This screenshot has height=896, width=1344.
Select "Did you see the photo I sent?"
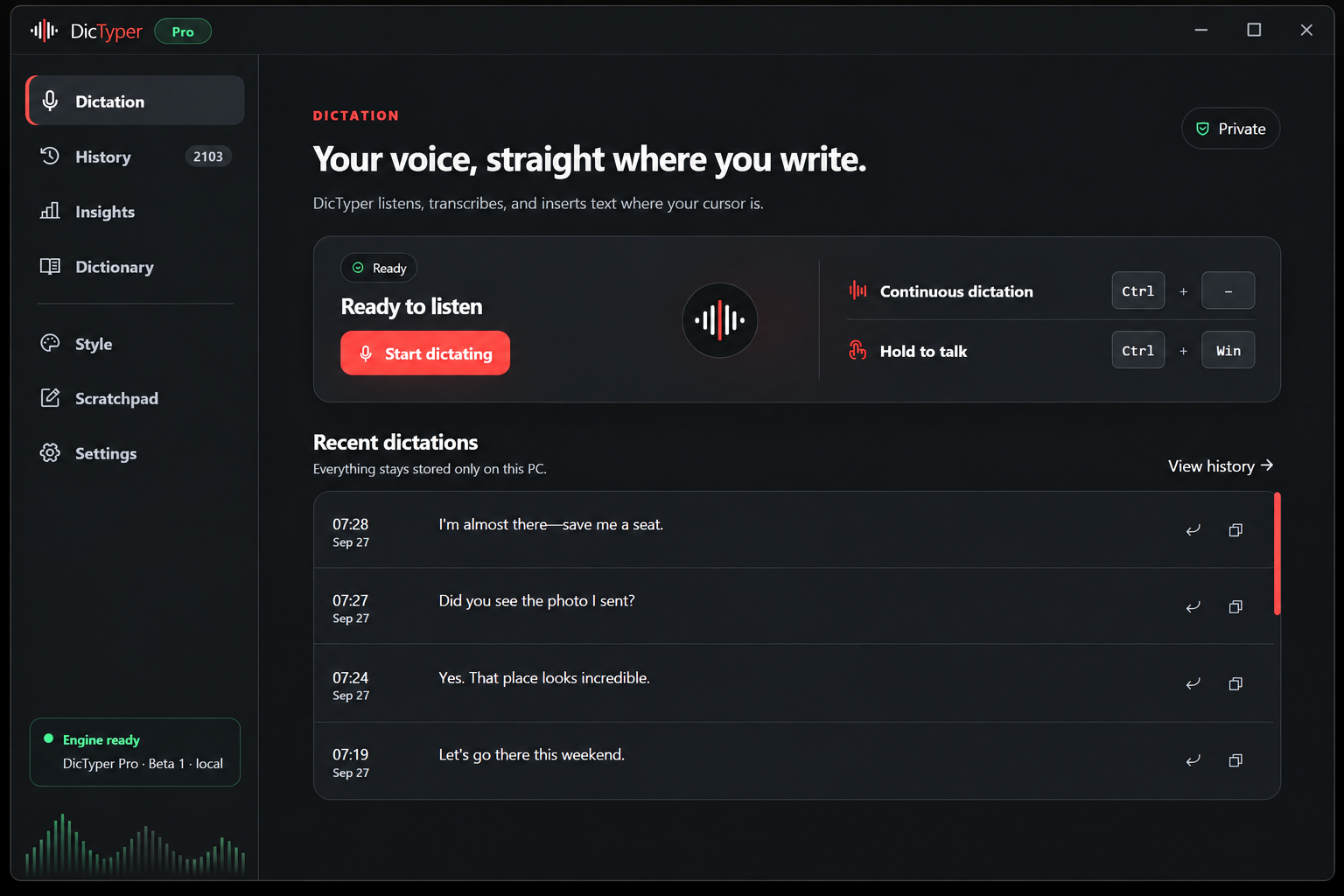click(x=536, y=600)
